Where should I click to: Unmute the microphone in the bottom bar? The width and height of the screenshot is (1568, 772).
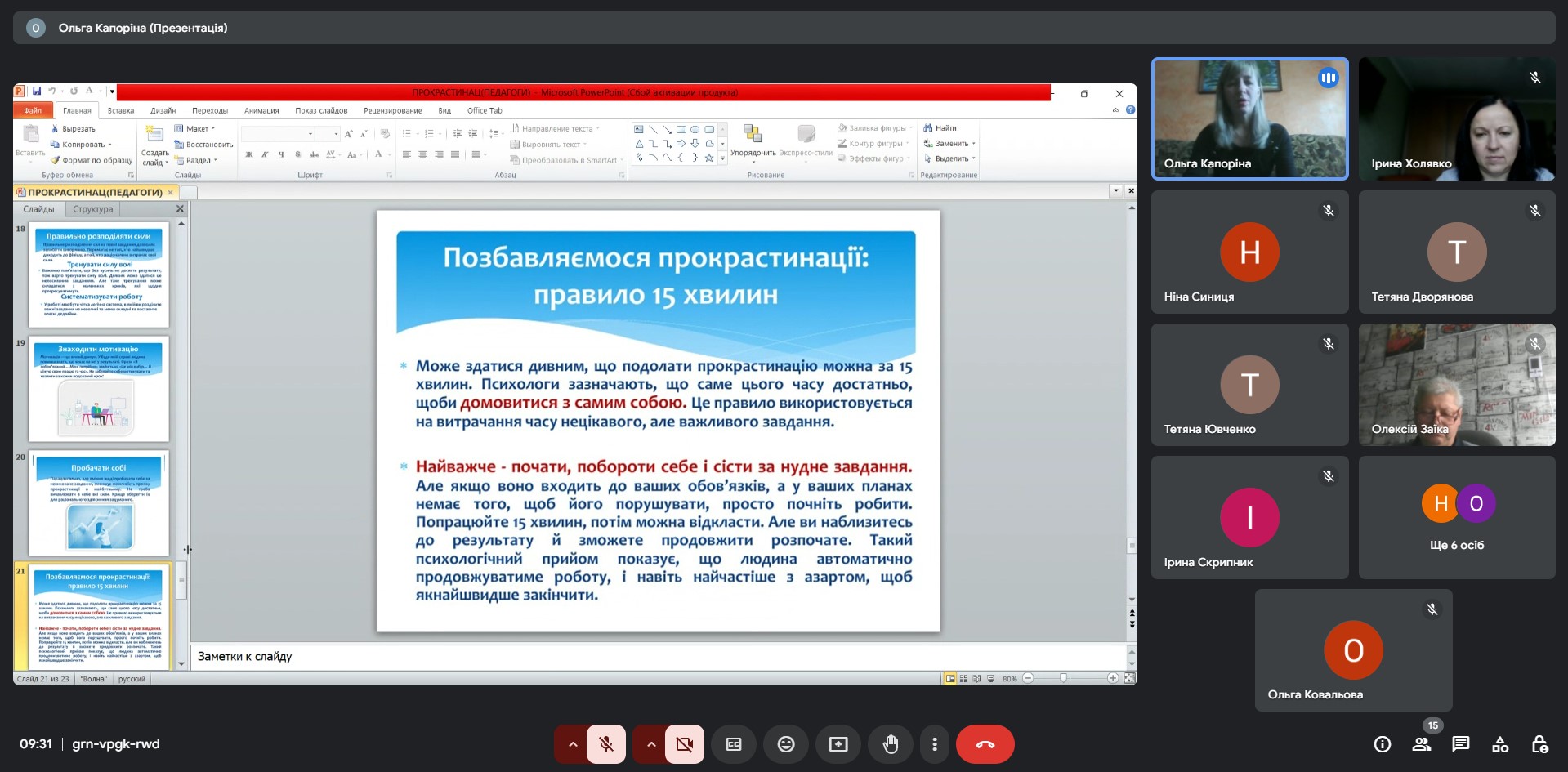click(605, 744)
